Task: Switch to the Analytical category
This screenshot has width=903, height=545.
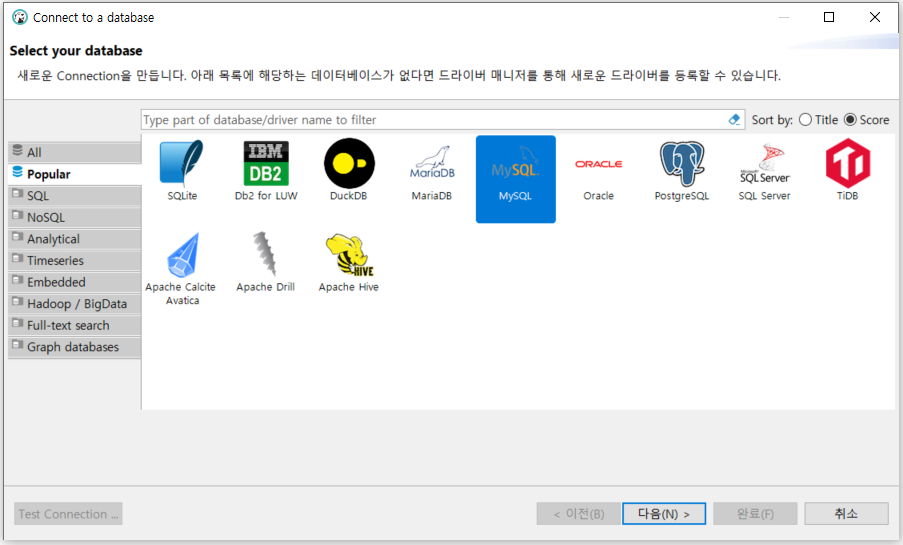Action: tap(74, 239)
